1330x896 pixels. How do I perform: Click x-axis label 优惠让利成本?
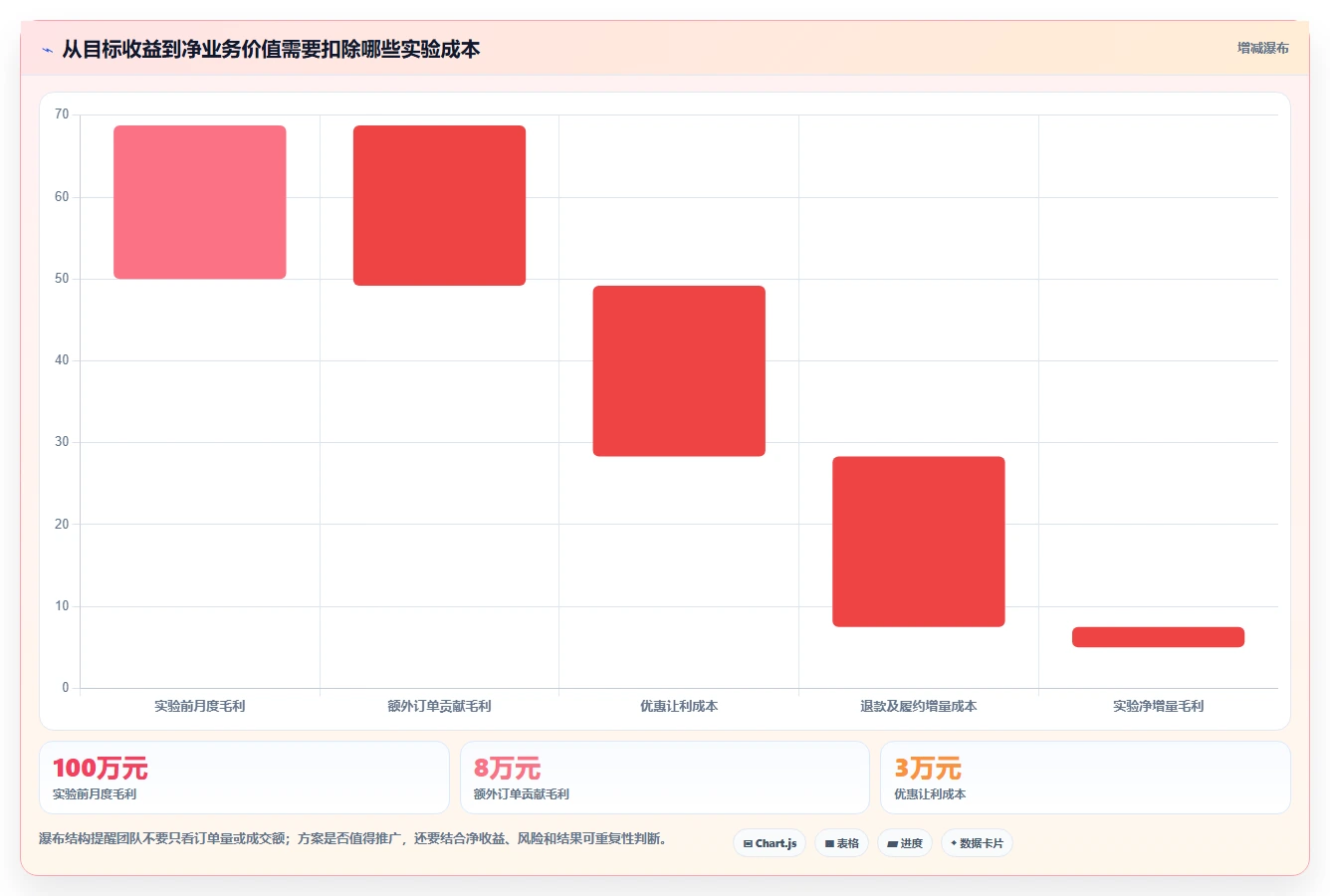[679, 706]
